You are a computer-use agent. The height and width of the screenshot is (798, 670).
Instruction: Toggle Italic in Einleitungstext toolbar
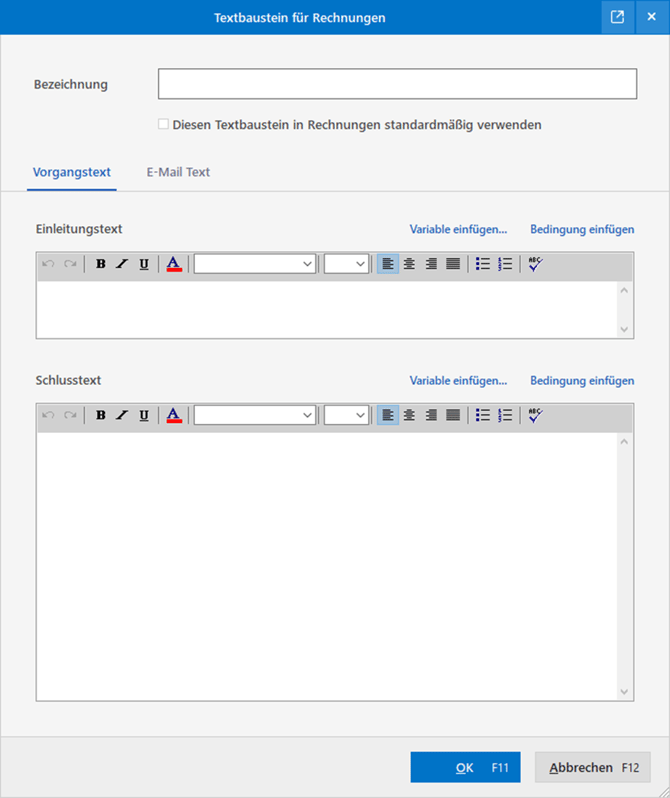[122, 264]
